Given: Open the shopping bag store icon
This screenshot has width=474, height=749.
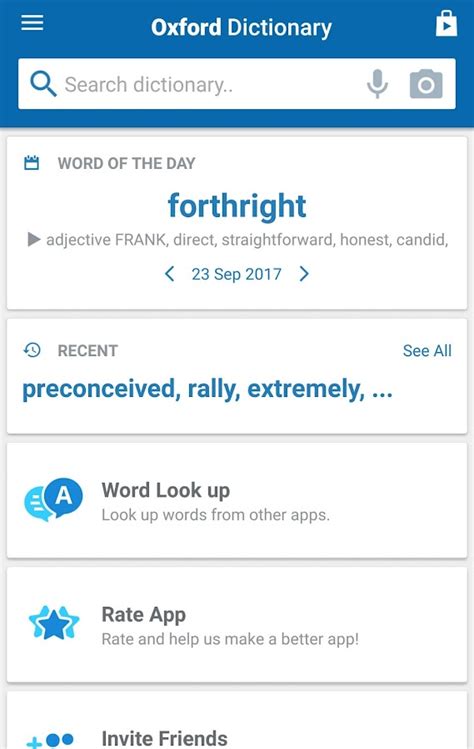Looking at the screenshot, I should coord(446,24).
